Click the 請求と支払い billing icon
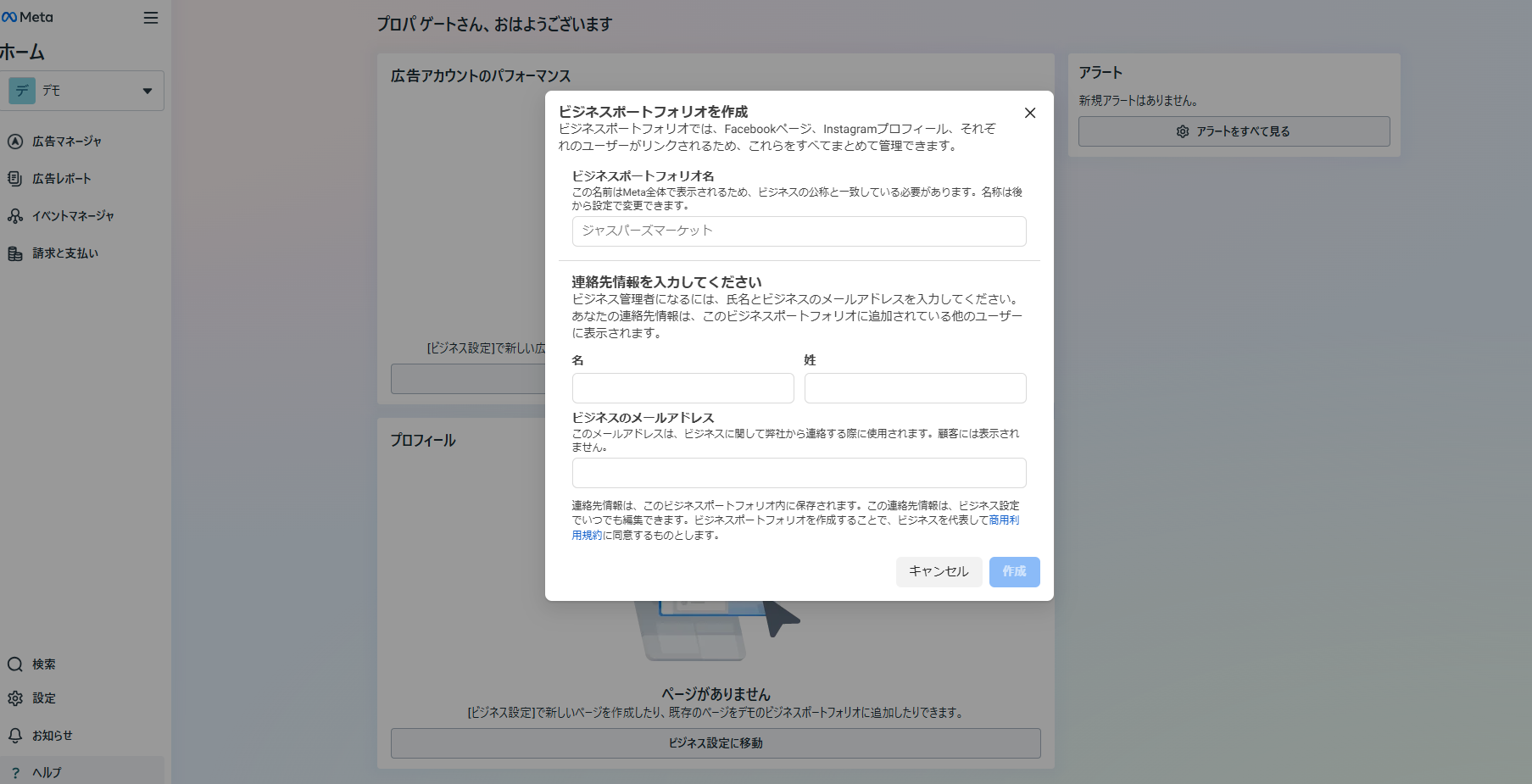The height and width of the screenshot is (784, 1532). (x=15, y=253)
